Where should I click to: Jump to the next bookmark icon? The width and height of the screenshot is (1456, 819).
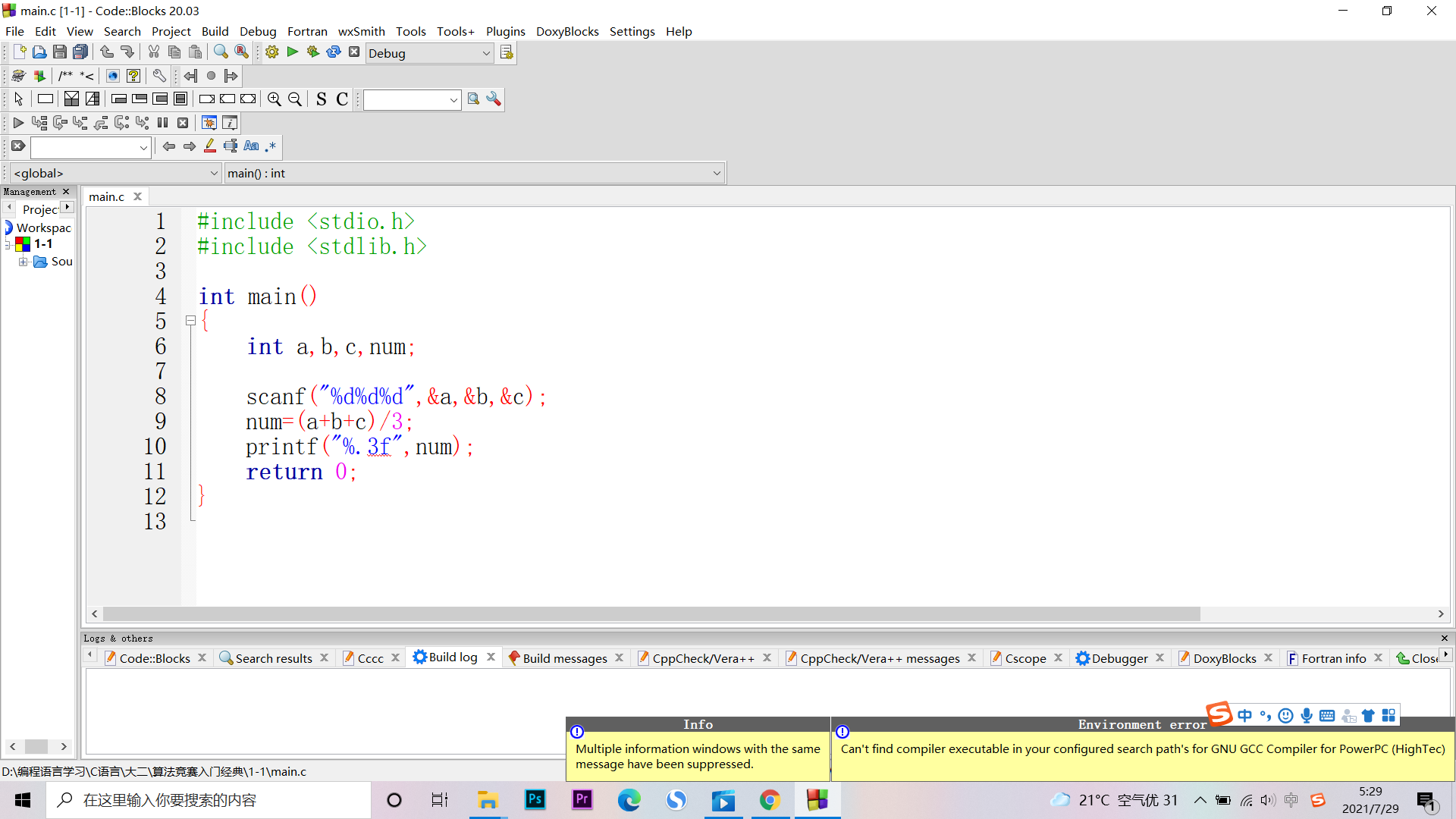coord(231,76)
